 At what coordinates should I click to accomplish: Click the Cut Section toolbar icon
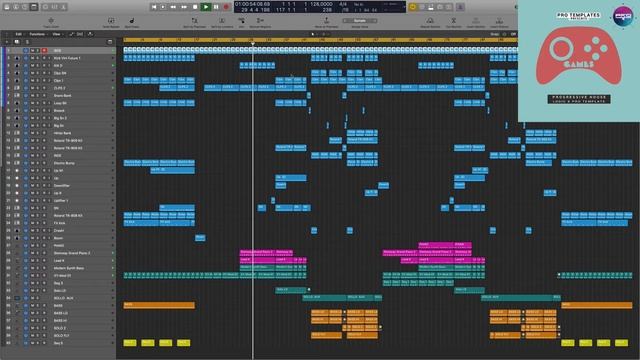pyautogui.click(x=453, y=22)
